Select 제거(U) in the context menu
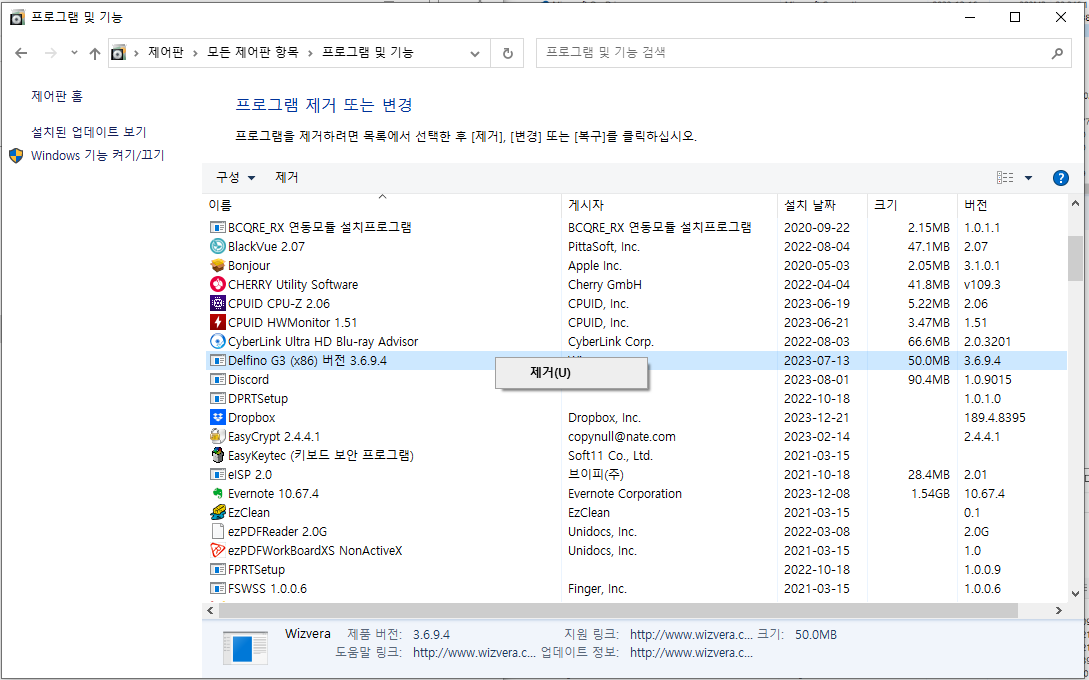The width and height of the screenshot is (1089, 680). [x=572, y=373]
